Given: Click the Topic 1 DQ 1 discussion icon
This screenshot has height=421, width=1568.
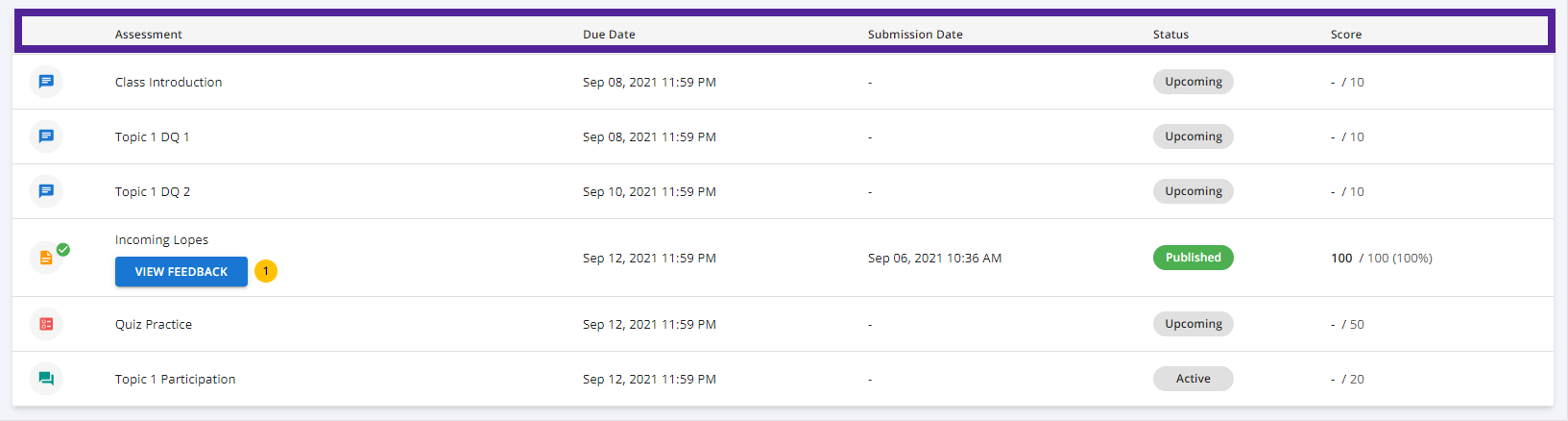Looking at the screenshot, I should (x=46, y=136).
